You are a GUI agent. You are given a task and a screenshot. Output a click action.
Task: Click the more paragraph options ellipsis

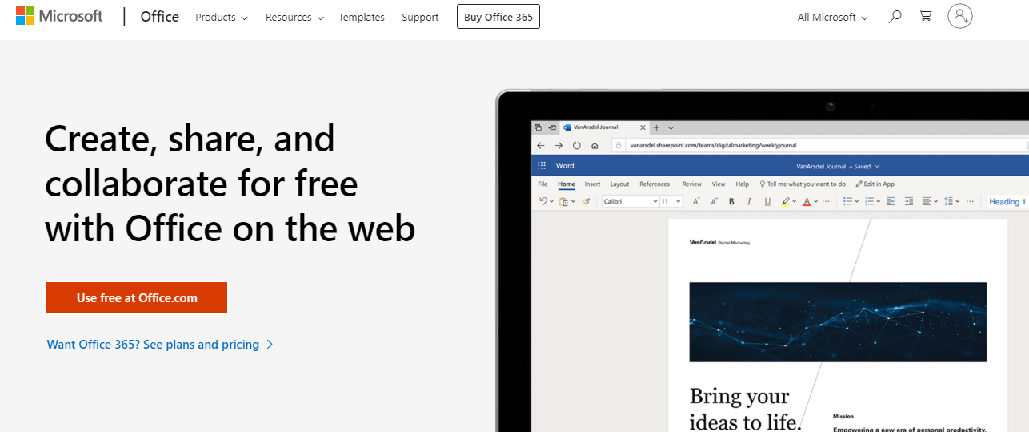pyautogui.click(x=970, y=202)
